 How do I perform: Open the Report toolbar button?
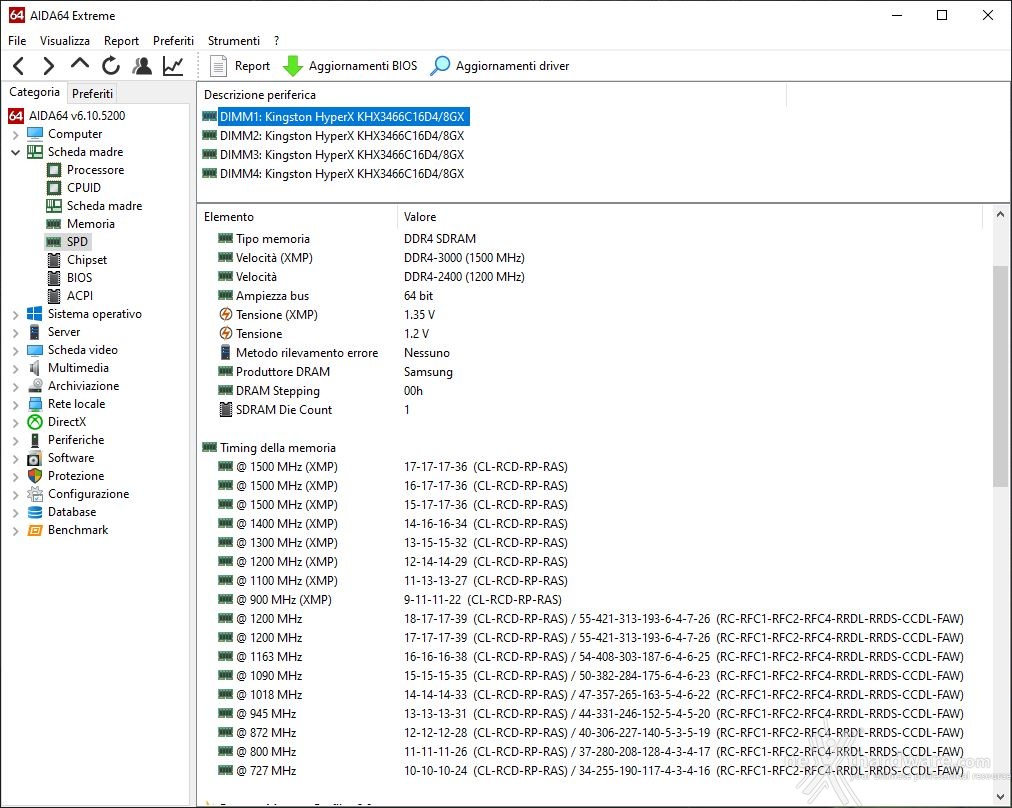[240, 66]
